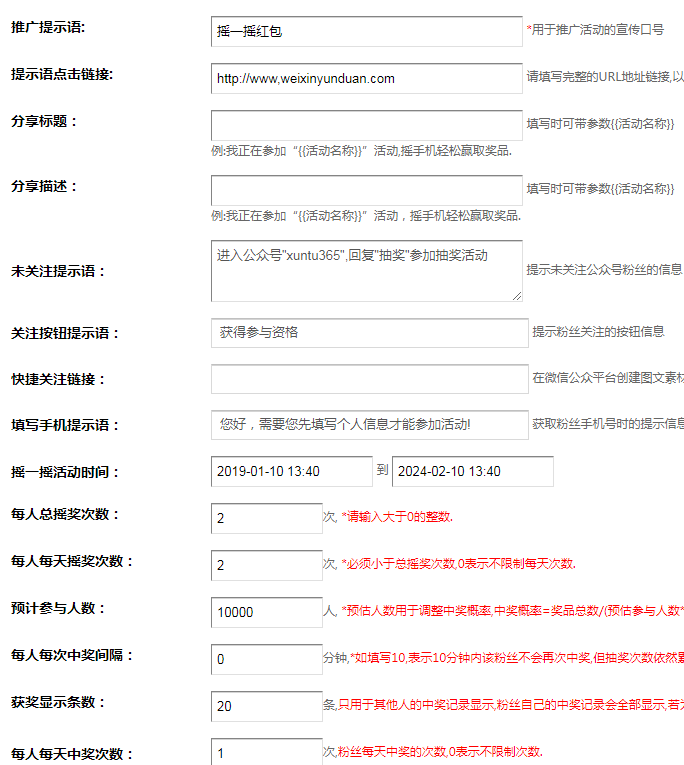Focus the 填写手机提示语 text field

[x=369, y=425]
